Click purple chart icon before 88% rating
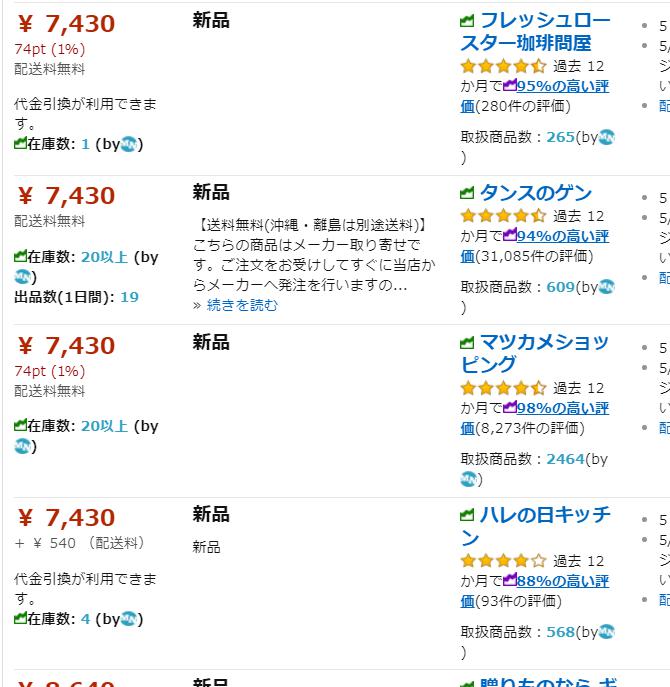The height and width of the screenshot is (687, 670). [510, 579]
